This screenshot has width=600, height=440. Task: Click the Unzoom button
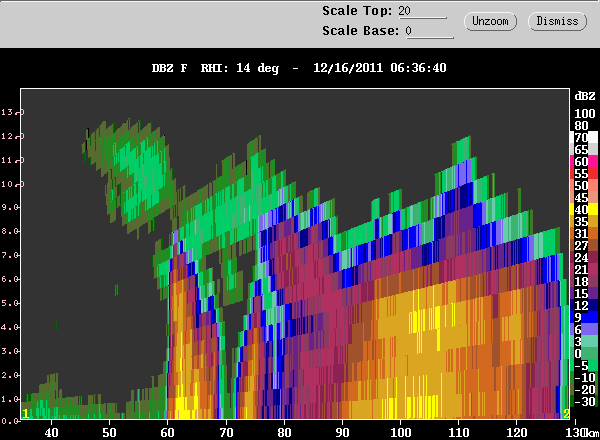pyautogui.click(x=490, y=21)
